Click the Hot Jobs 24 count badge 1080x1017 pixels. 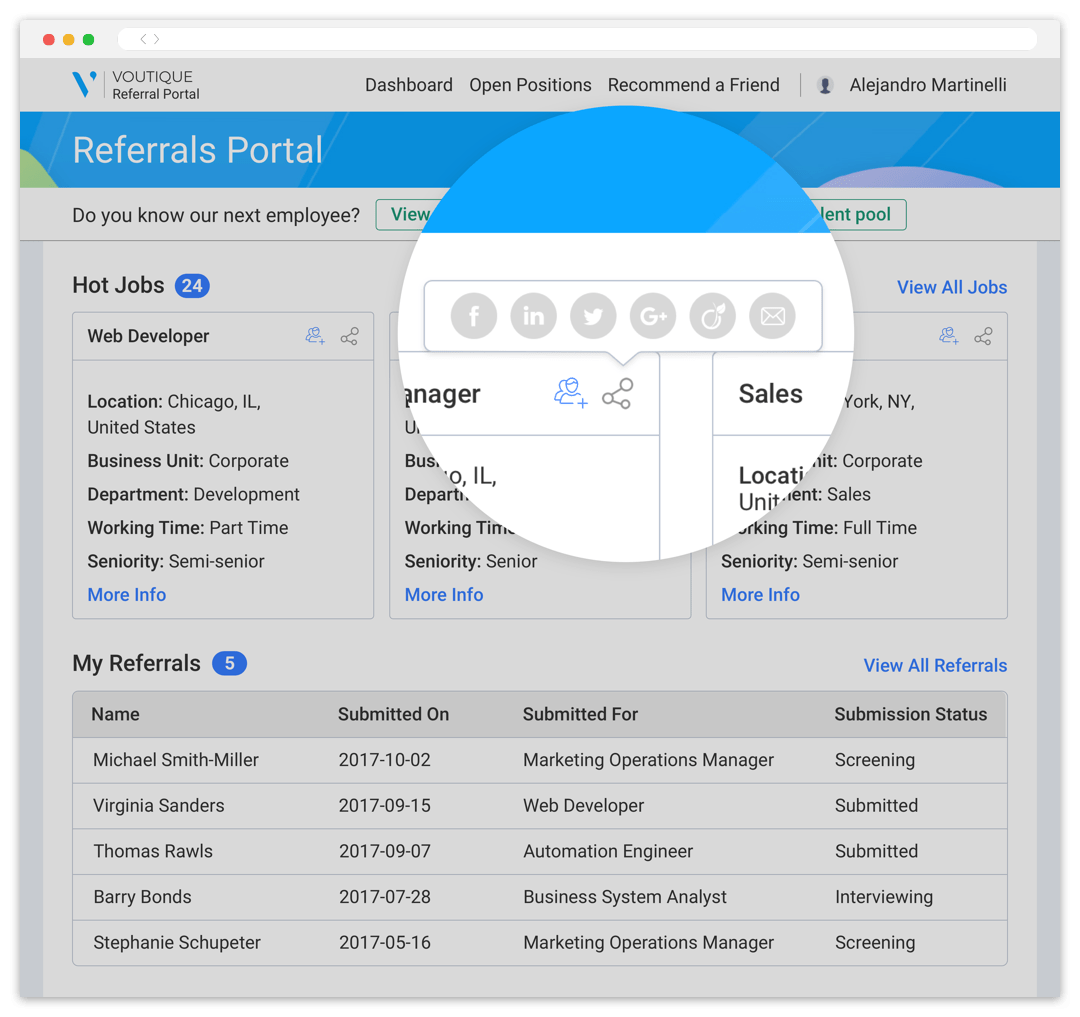(x=192, y=286)
